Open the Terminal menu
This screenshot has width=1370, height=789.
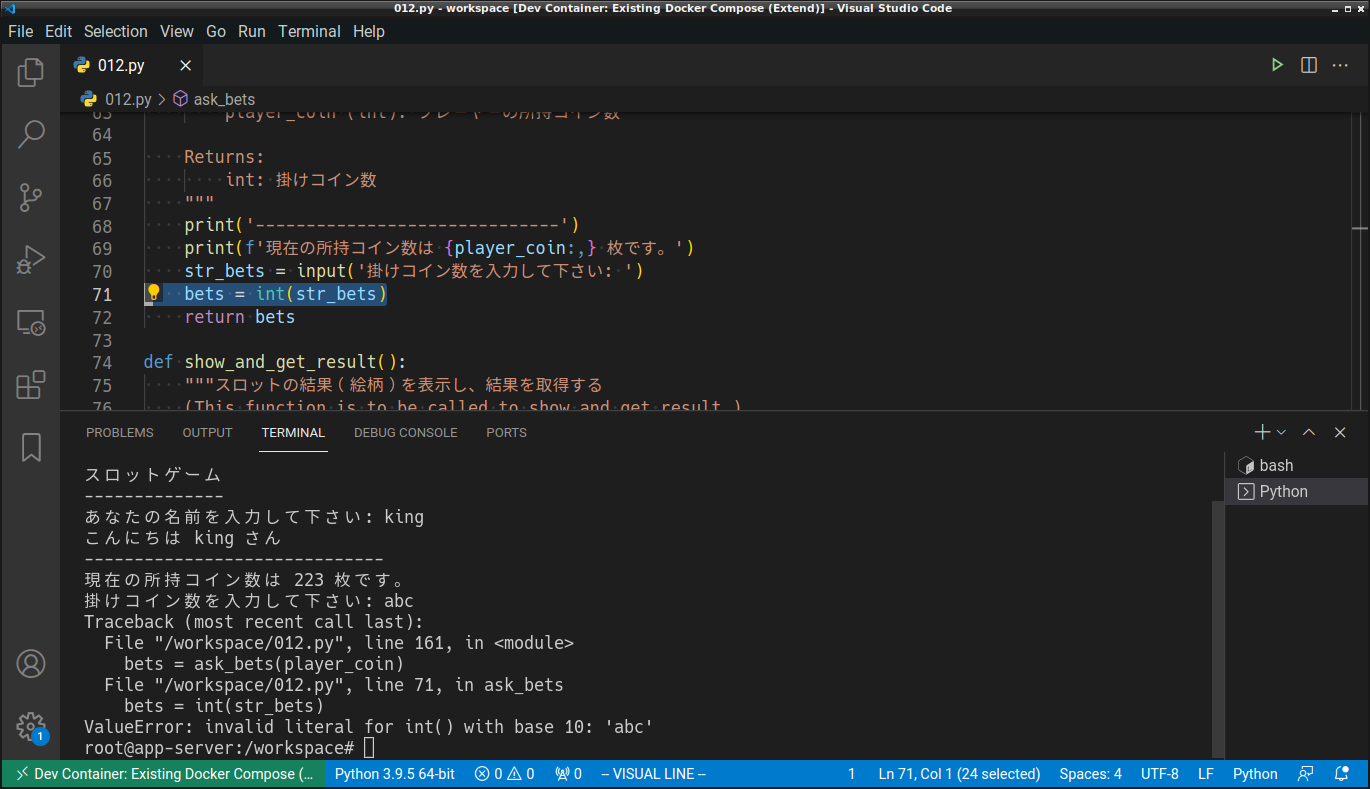(309, 31)
